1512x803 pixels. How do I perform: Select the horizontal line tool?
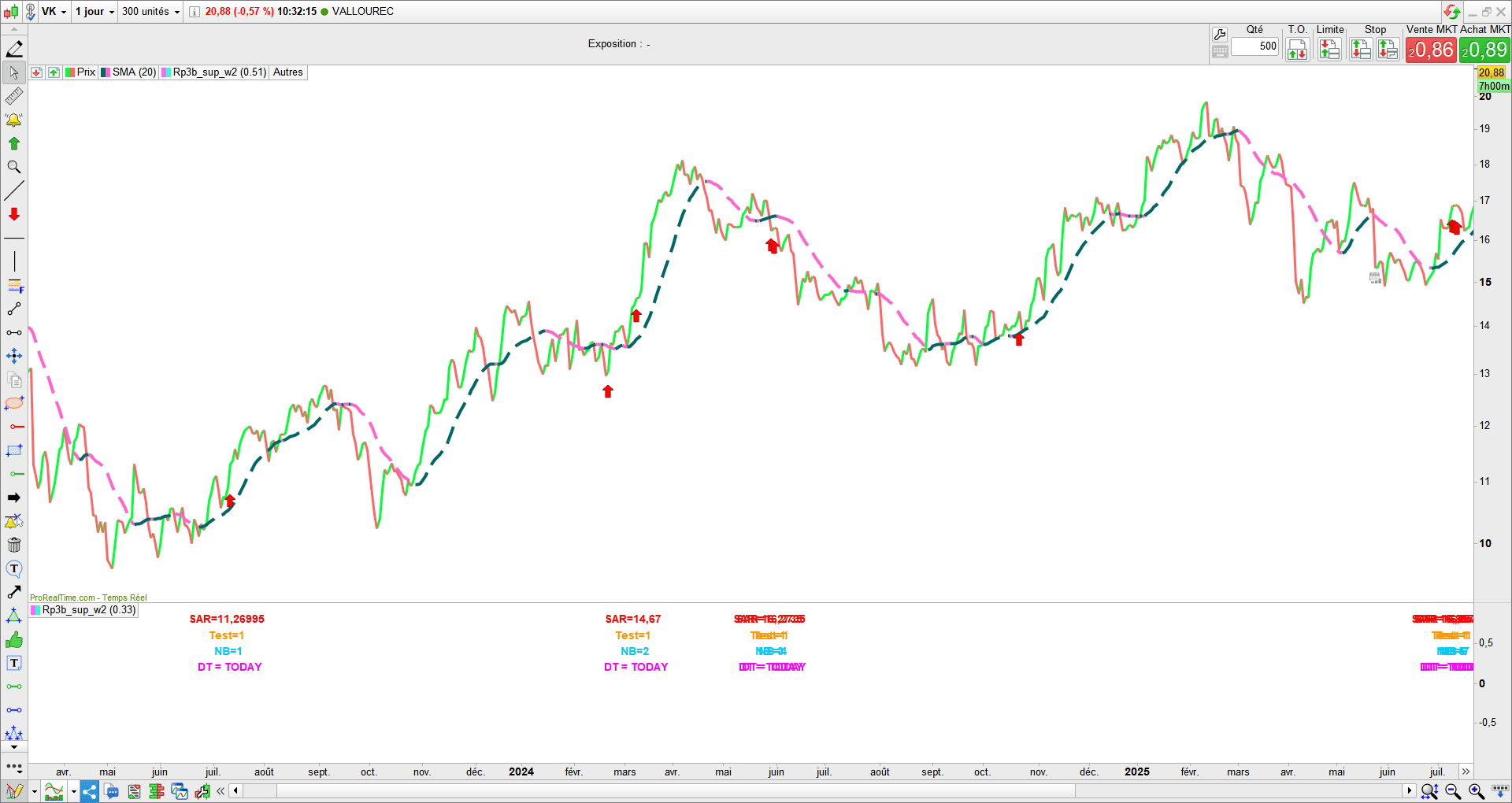[x=14, y=238]
